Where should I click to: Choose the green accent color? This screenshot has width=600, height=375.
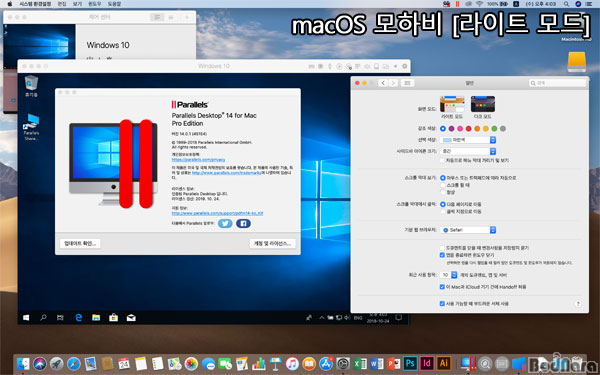click(x=494, y=129)
